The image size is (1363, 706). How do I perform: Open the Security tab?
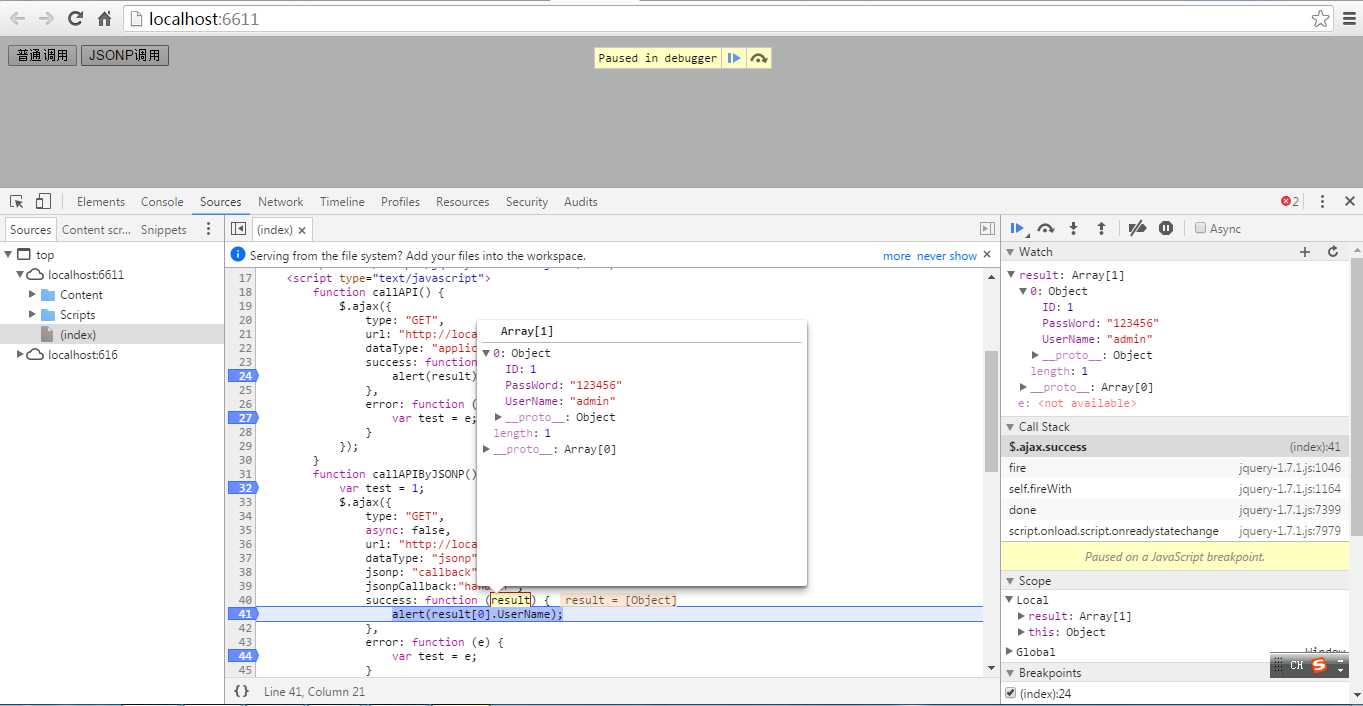click(x=527, y=201)
